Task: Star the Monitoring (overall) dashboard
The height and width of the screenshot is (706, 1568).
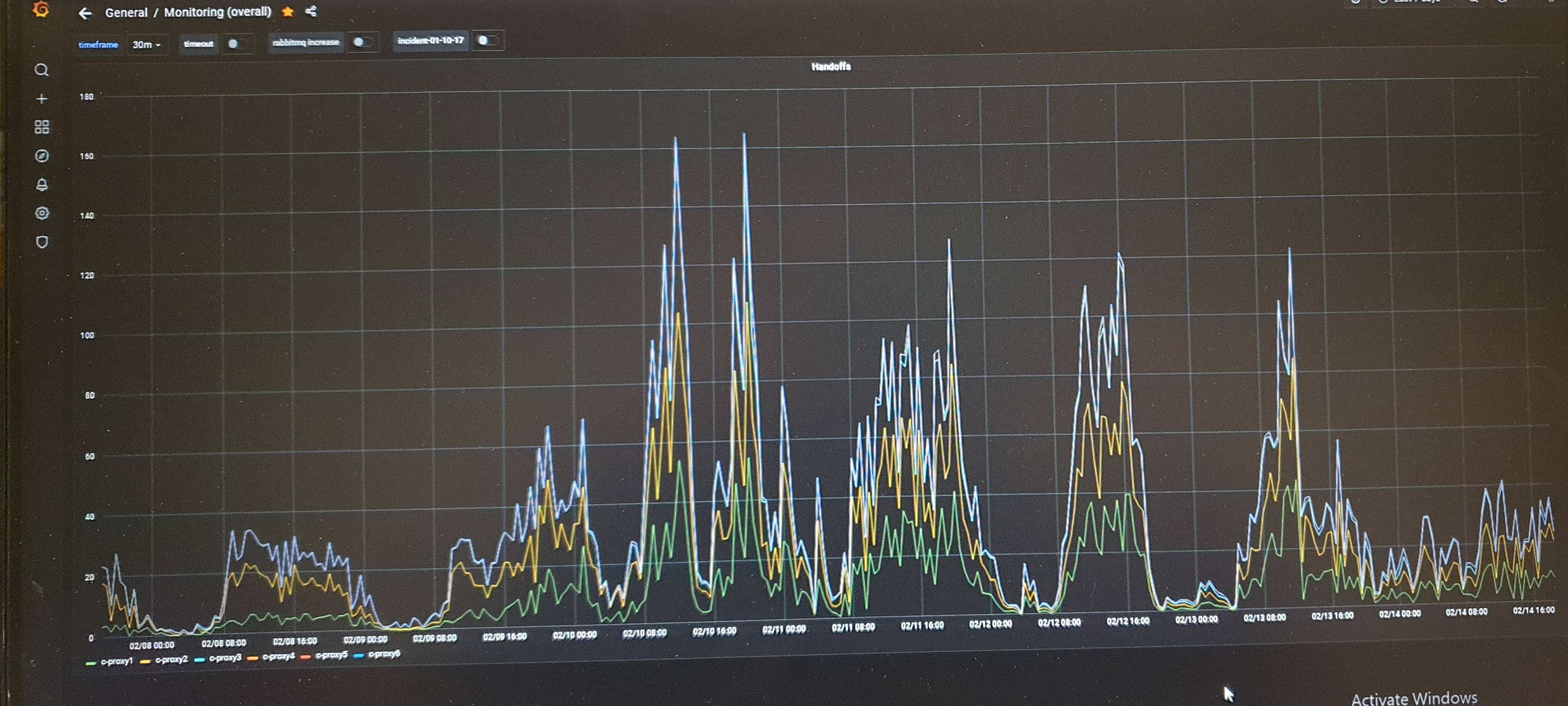Action: [x=288, y=12]
